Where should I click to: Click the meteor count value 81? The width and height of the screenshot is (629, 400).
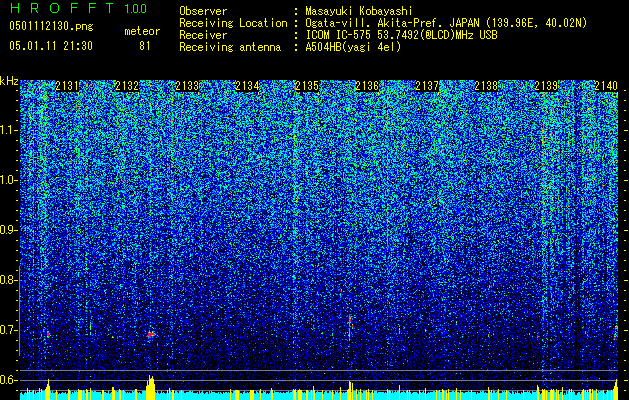tap(145, 46)
